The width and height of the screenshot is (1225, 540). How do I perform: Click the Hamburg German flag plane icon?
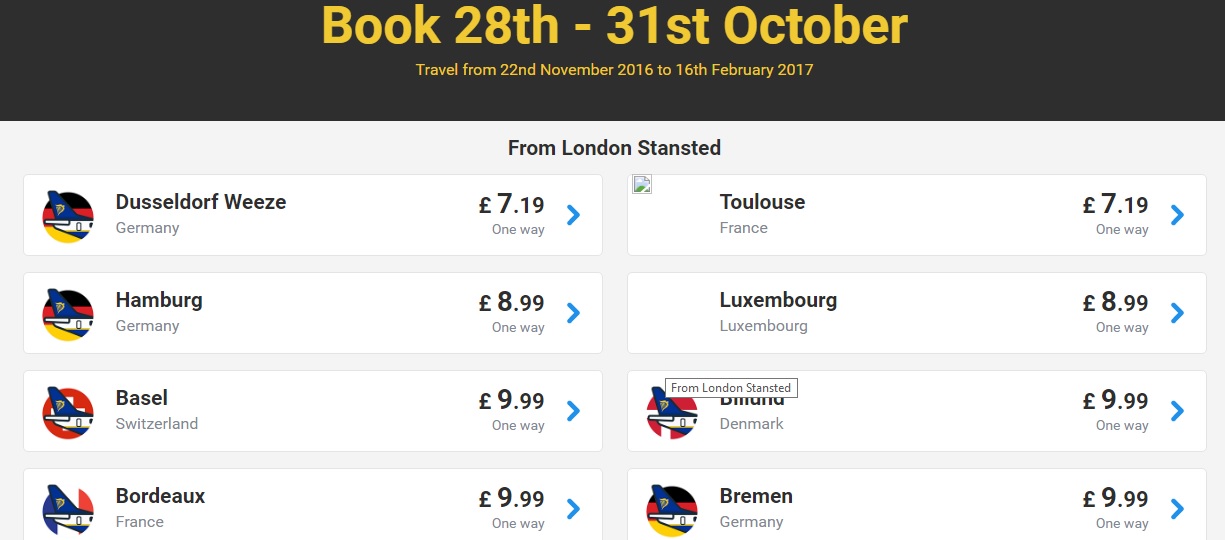[68, 313]
